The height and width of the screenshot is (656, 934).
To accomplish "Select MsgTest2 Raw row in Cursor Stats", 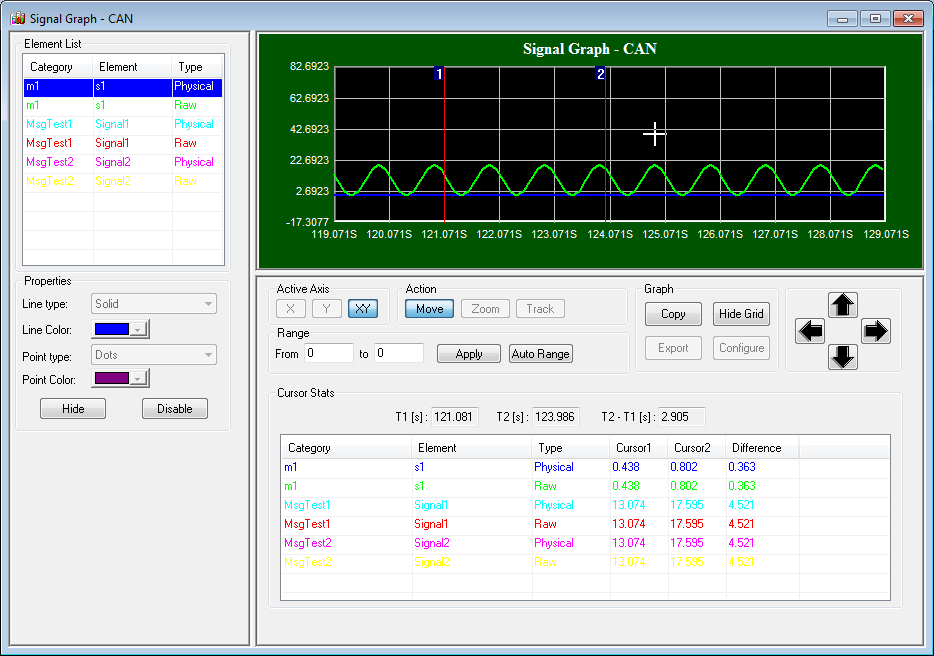I will tap(585, 563).
